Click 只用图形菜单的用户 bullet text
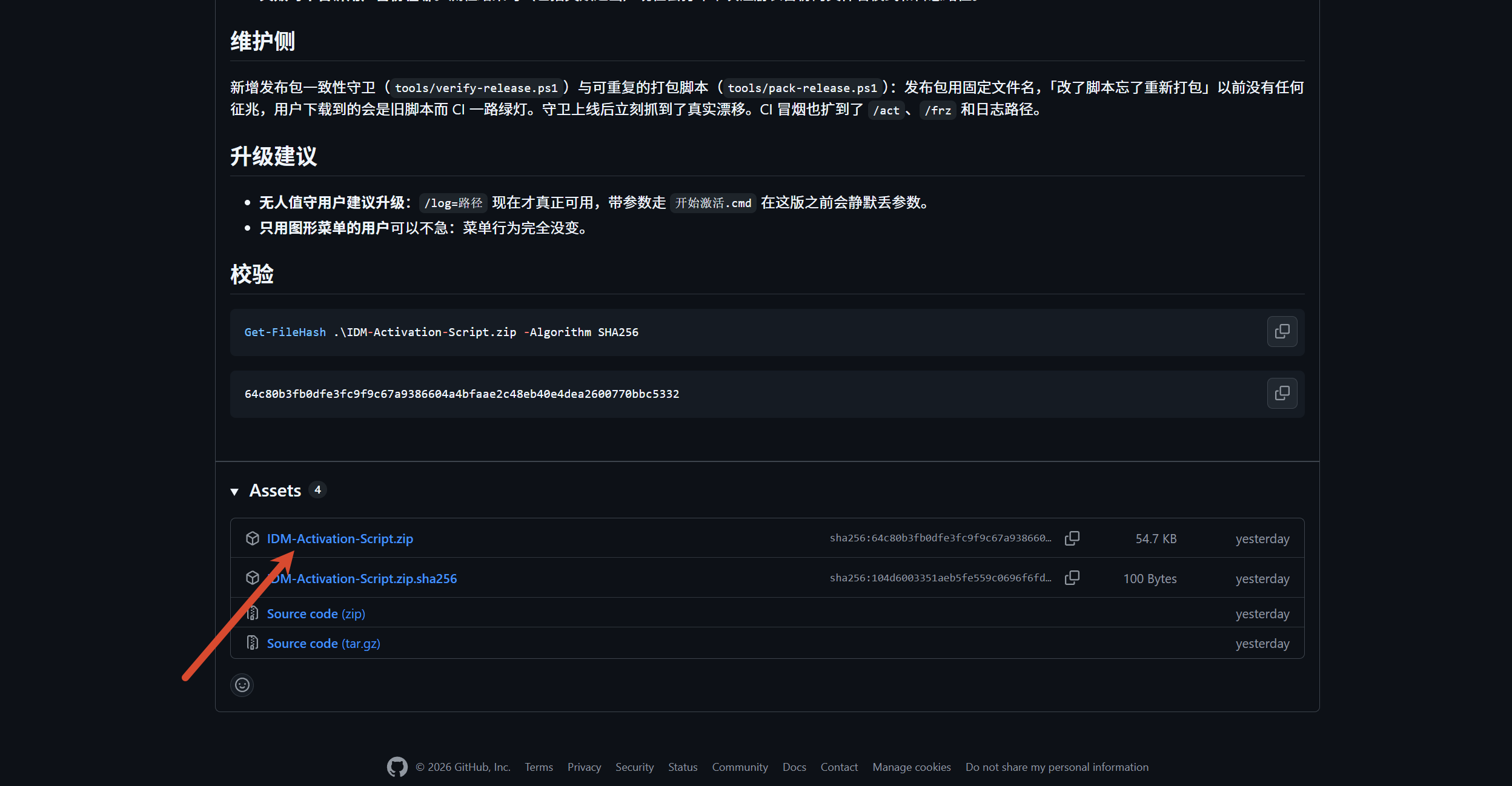Viewport: 1512px width, 786px height. tap(324, 228)
